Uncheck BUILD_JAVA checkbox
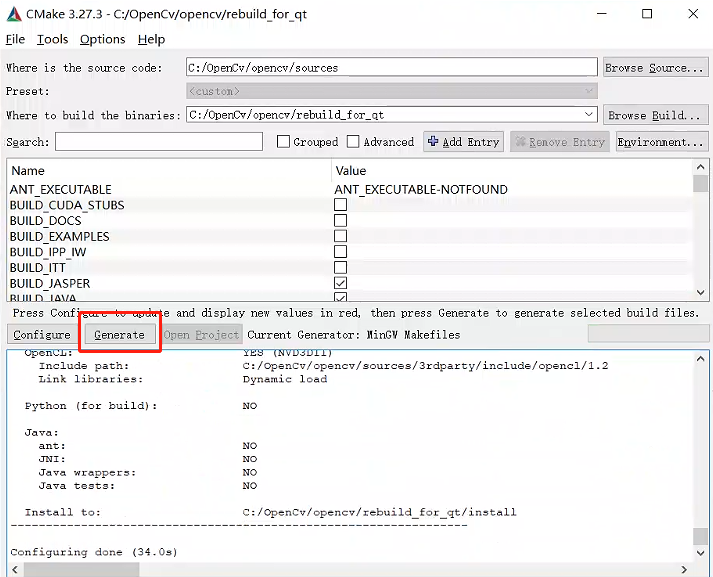The height and width of the screenshot is (577, 713). [x=340, y=297]
